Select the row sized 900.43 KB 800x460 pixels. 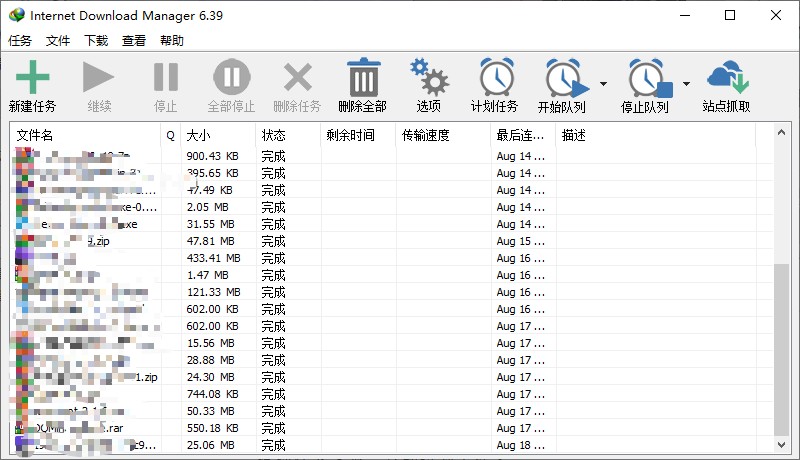[x=392, y=156]
